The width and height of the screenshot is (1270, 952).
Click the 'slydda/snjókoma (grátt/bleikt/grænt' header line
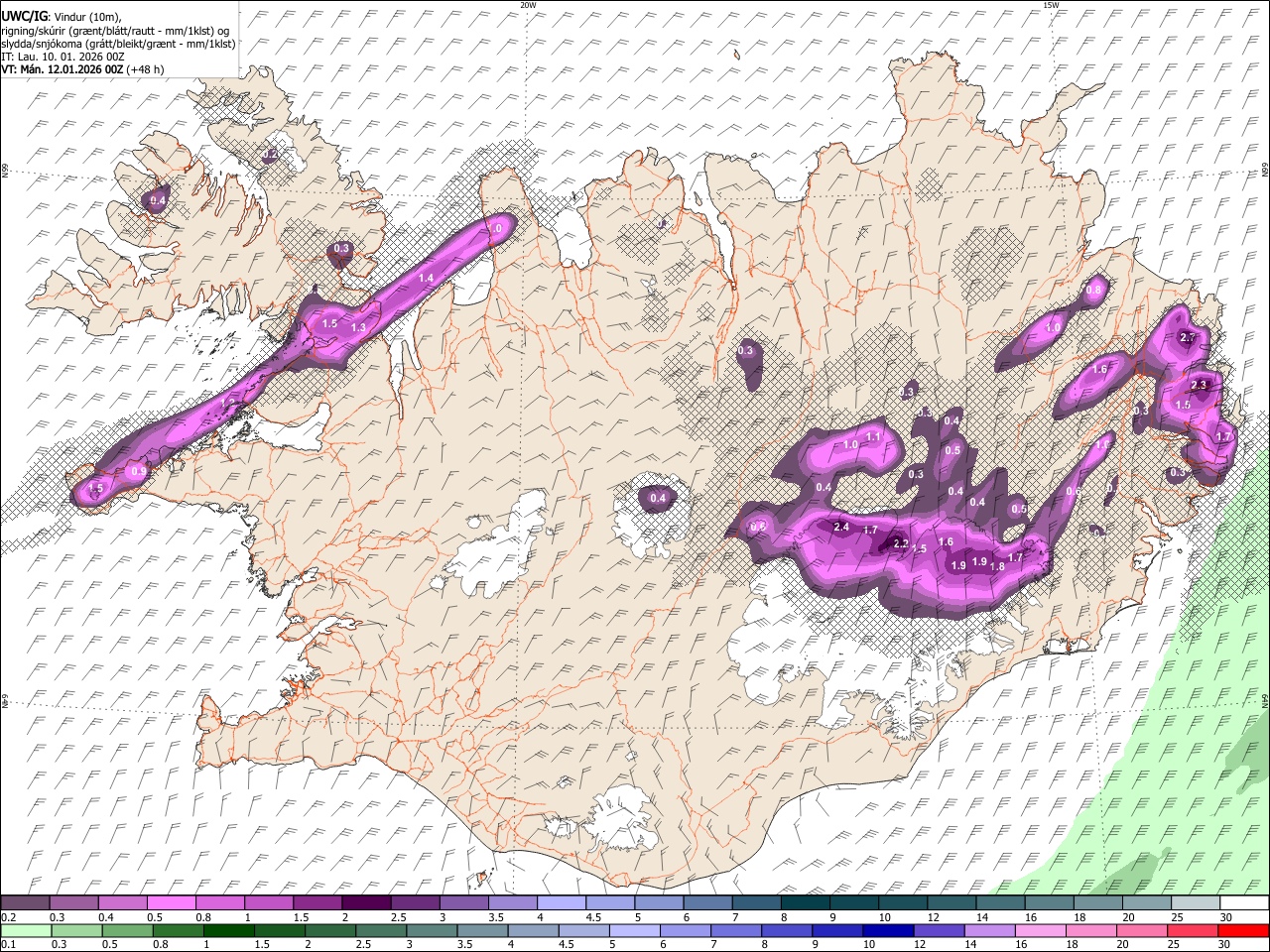pos(118,44)
